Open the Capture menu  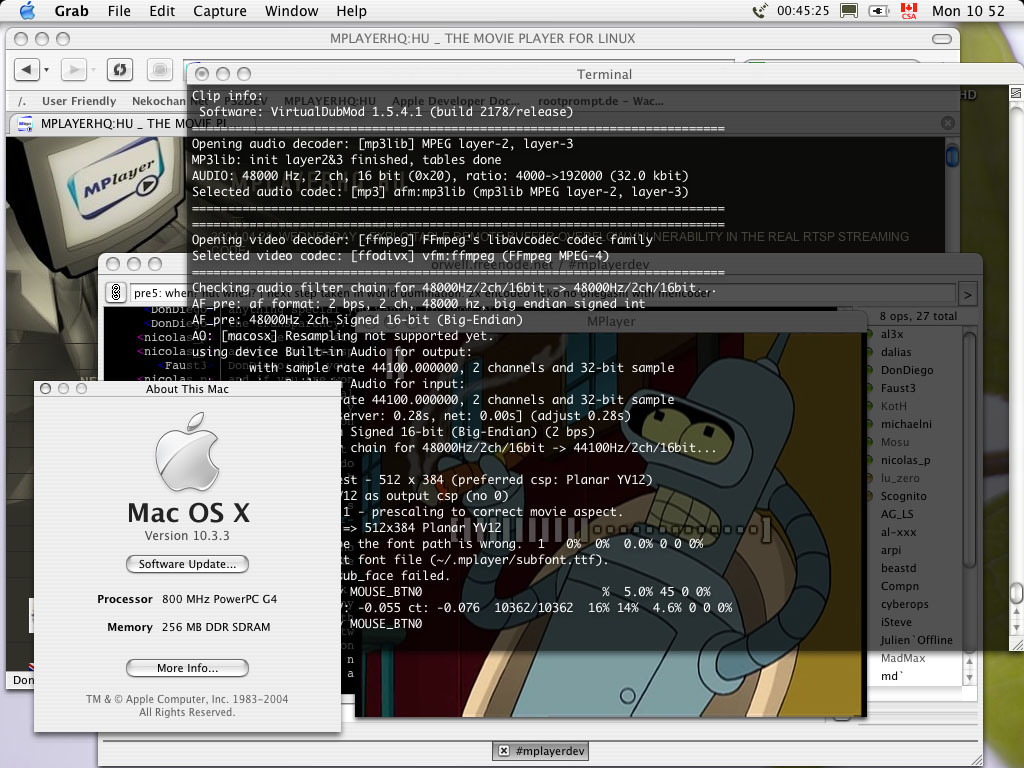[x=219, y=11]
